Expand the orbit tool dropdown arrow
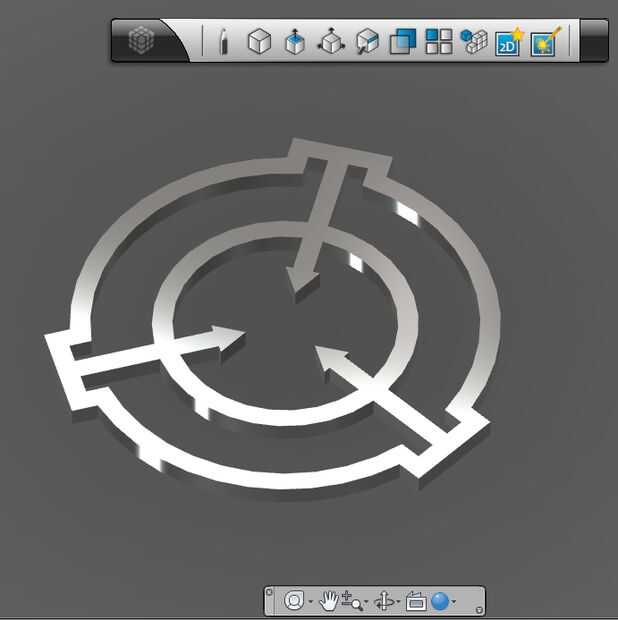This screenshot has height=620, width=618. (x=398, y=602)
